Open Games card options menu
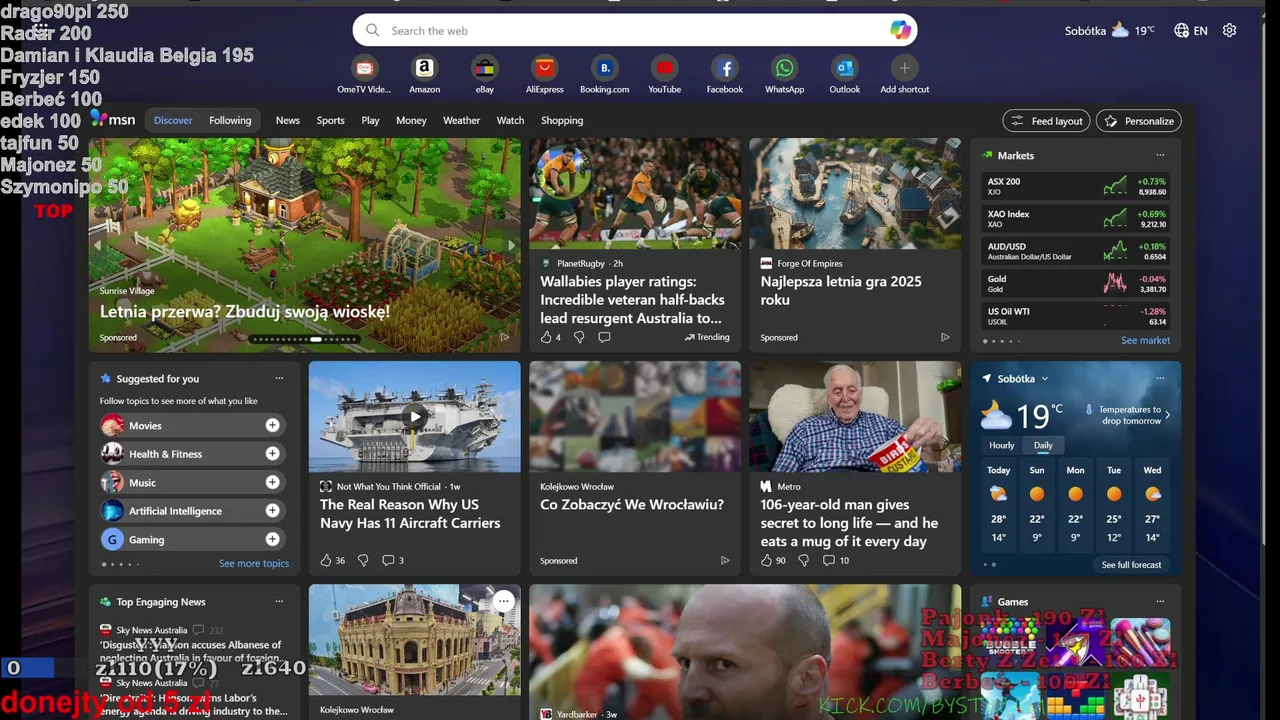This screenshot has width=1280, height=720. pos(1160,601)
